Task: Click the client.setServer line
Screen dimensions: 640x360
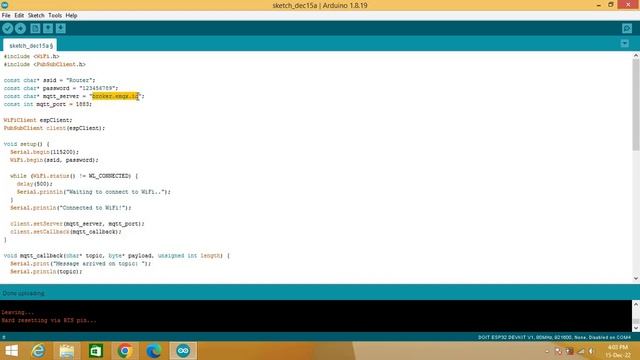Action: pos(77,224)
